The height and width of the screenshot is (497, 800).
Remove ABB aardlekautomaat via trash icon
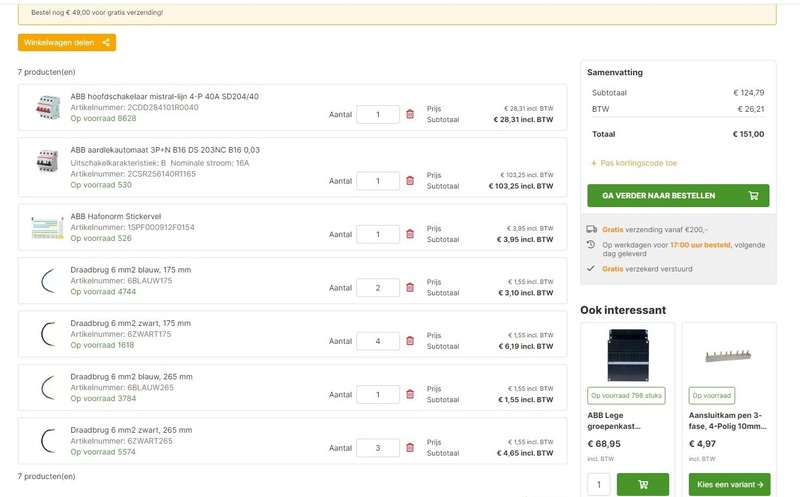(x=410, y=180)
